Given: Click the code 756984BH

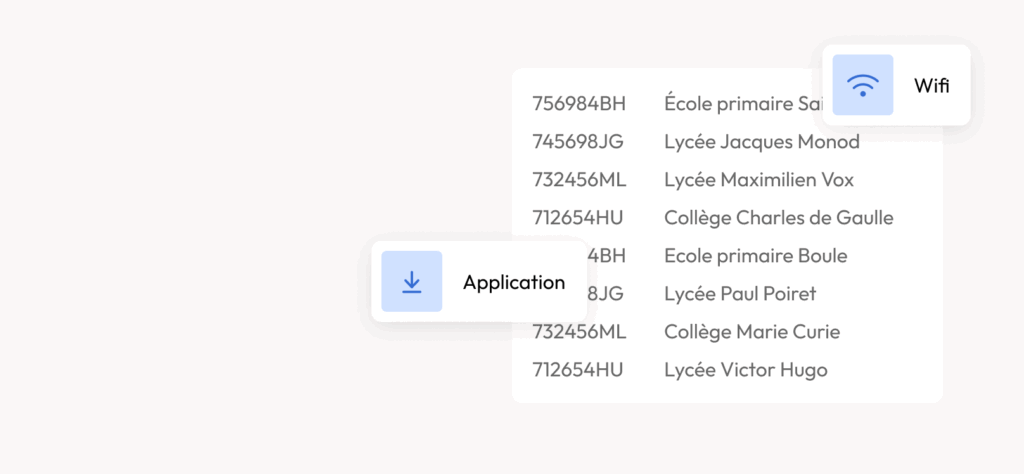Looking at the screenshot, I should 578,104.
